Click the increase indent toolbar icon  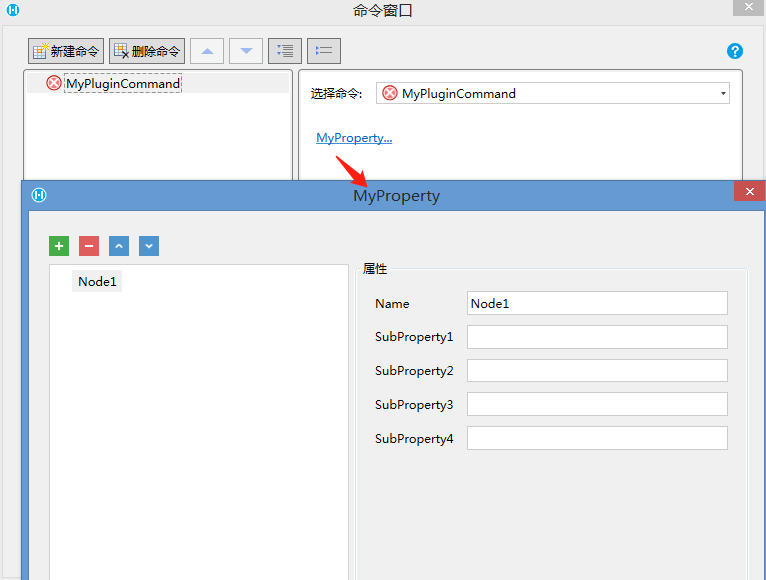click(x=285, y=51)
